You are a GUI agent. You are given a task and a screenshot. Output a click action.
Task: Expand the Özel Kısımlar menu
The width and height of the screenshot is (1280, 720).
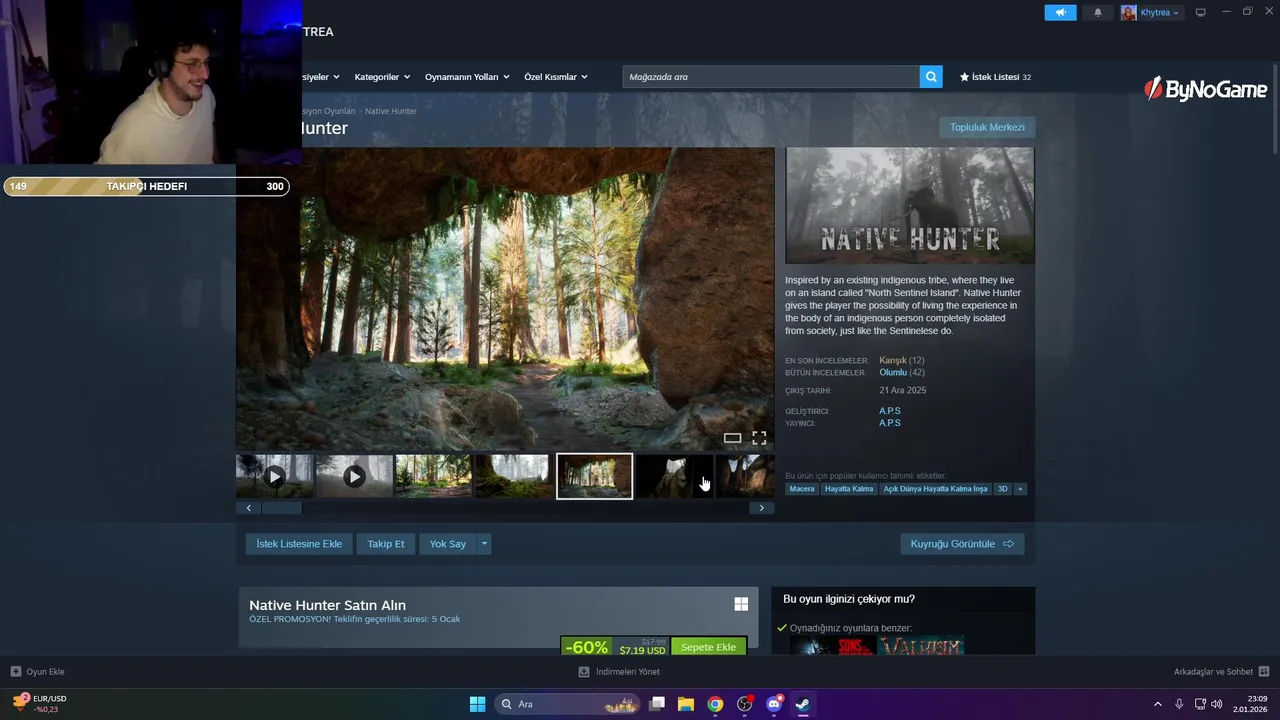point(556,77)
